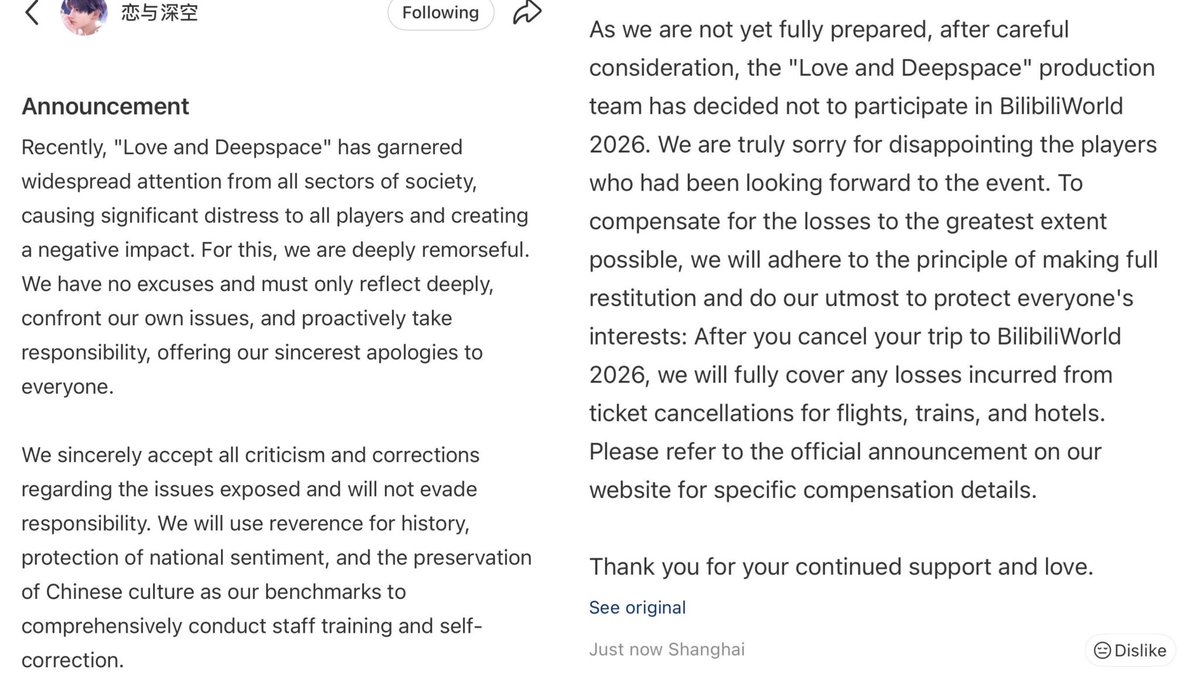
Task: Tap the Shanghai location label
Action: pyautogui.click(x=706, y=649)
